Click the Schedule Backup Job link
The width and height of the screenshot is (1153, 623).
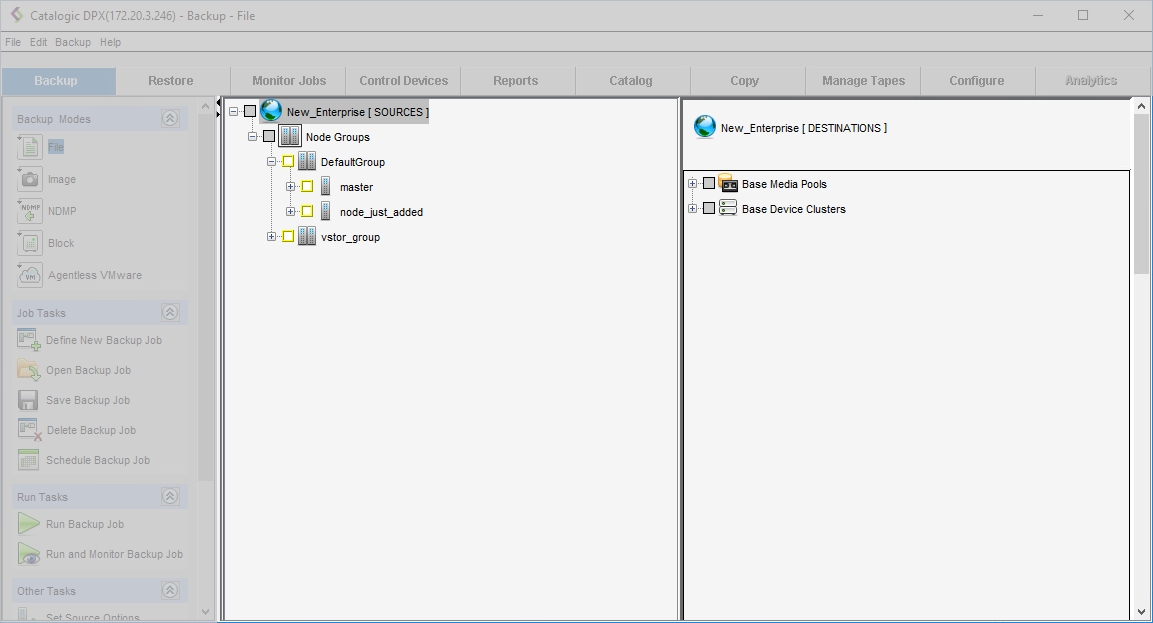(x=98, y=460)
